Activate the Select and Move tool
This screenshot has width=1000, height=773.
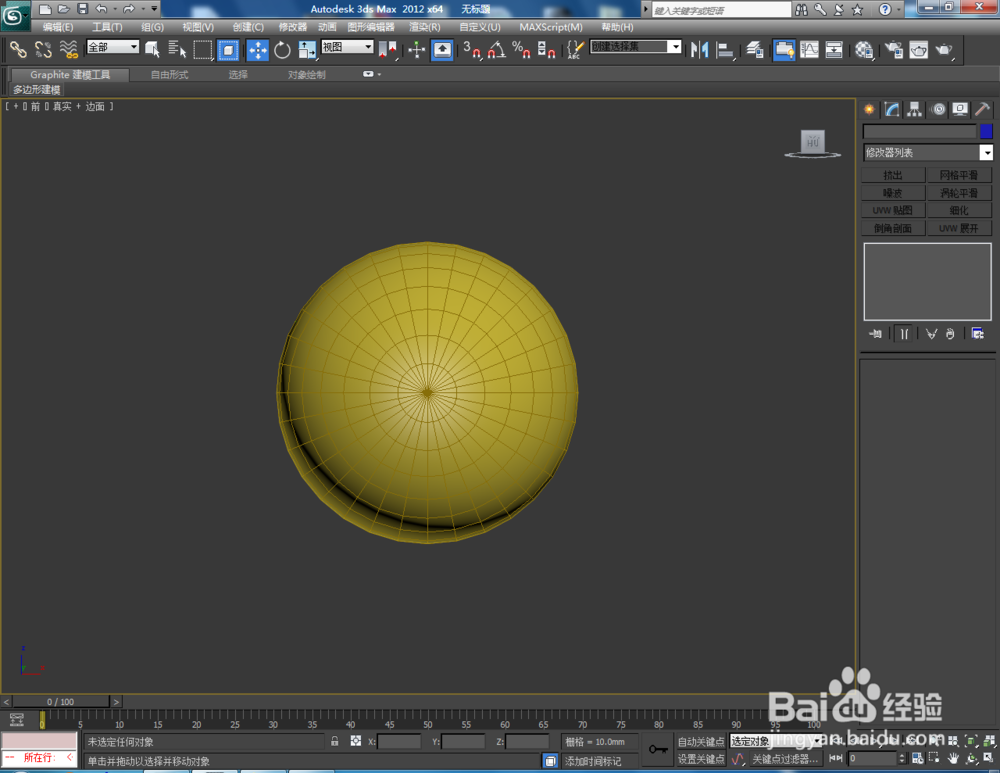[258, 49]
